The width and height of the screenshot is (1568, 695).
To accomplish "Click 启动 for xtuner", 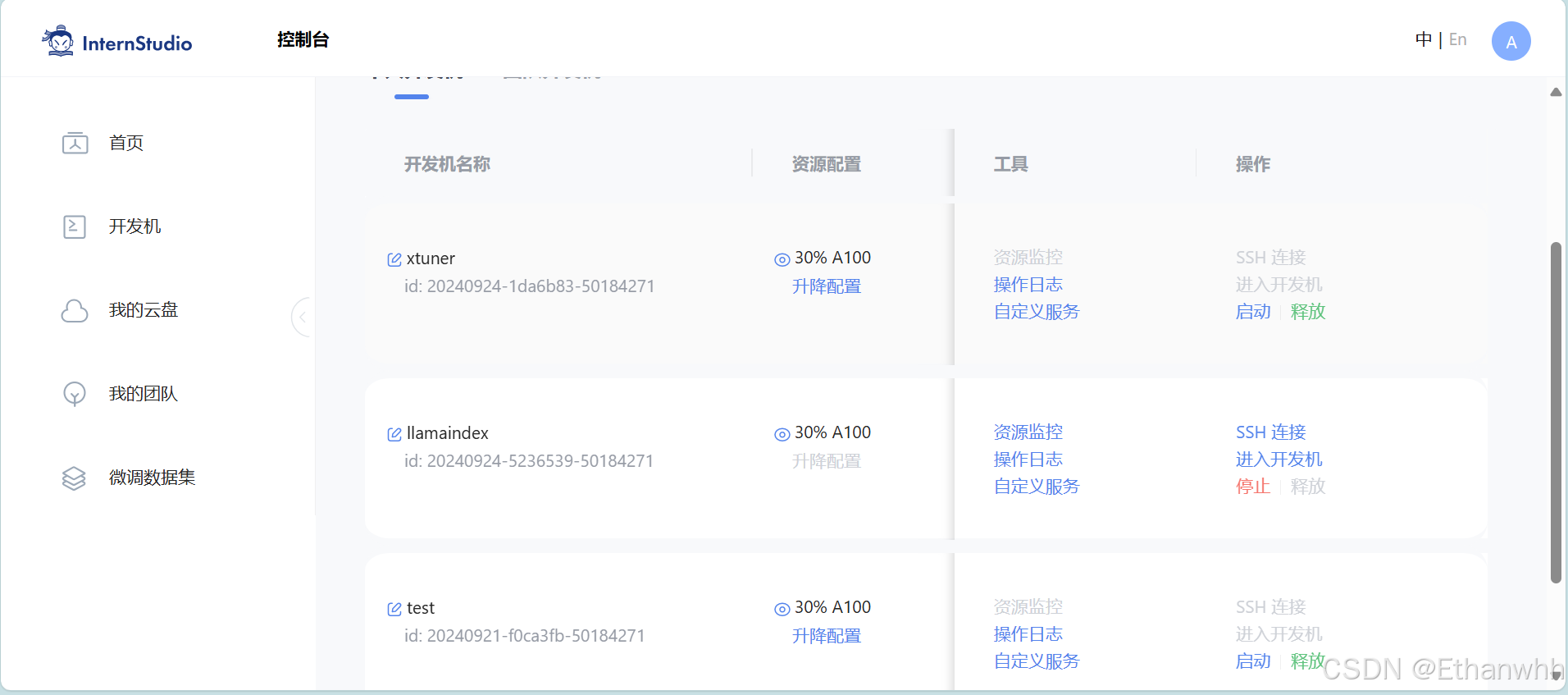I will (x=1253, y=312).
